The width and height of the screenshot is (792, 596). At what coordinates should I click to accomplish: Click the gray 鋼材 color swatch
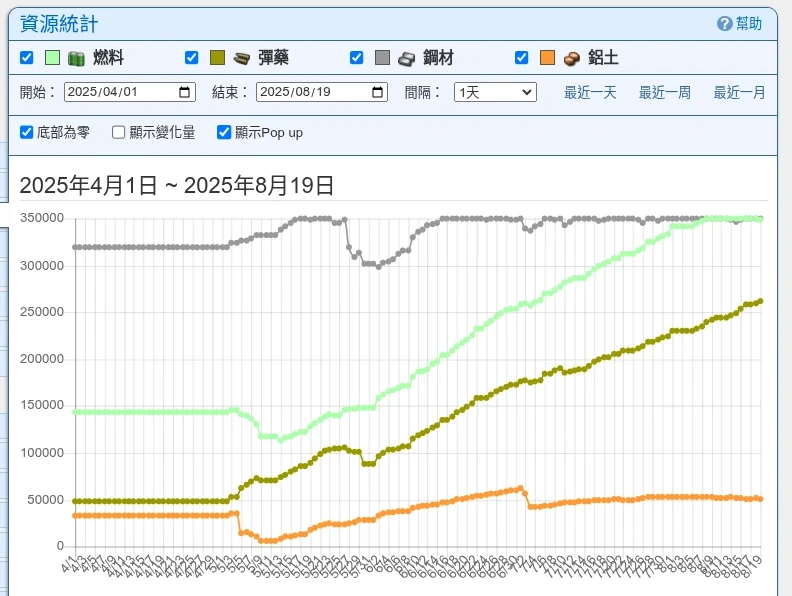click(x=382, y=58)
